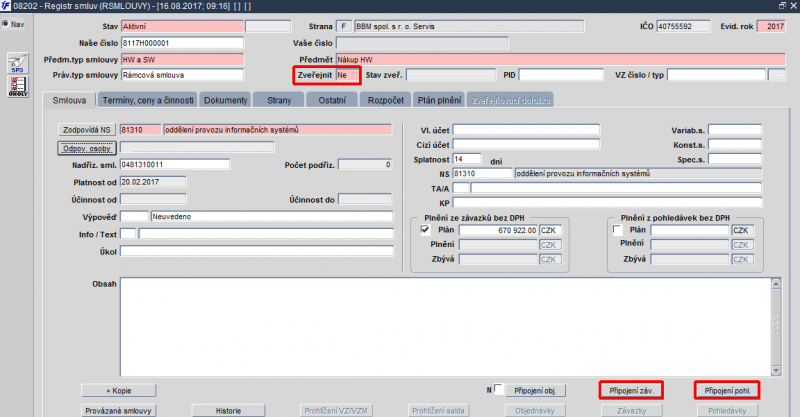Click the Naše číslo field 8117H000001
This screenshot has height=417, width=800.
point(182,43)
